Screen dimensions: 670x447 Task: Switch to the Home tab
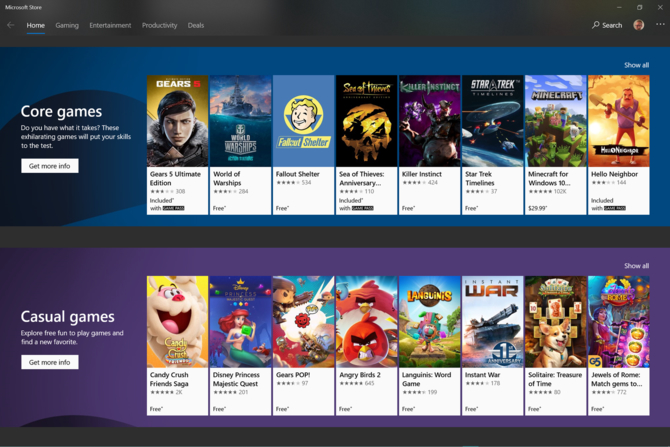(35, 25)
